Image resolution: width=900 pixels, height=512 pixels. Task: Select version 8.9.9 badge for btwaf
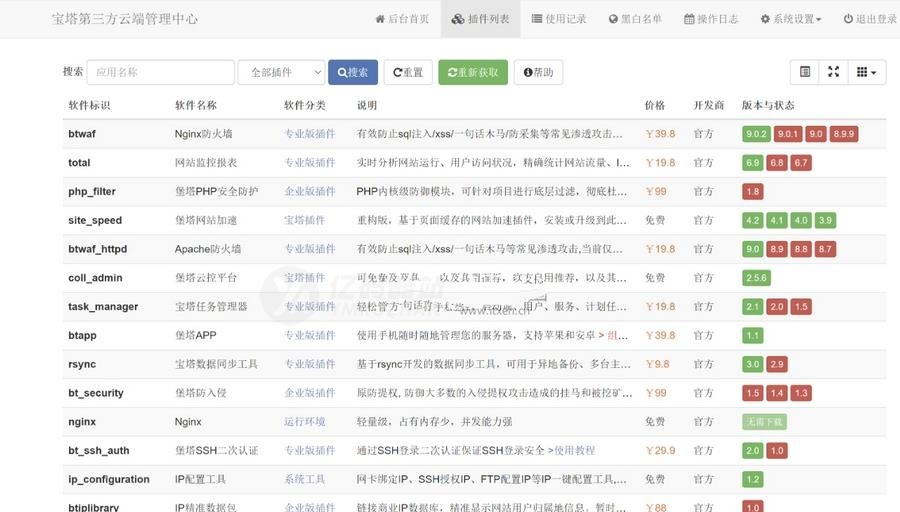[x=844, y=134]
